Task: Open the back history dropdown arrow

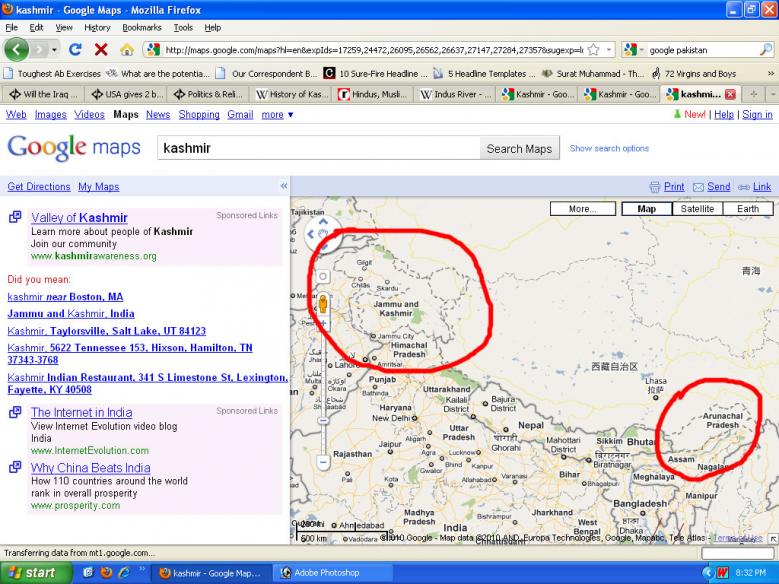Action: click(x=54, y=49)
